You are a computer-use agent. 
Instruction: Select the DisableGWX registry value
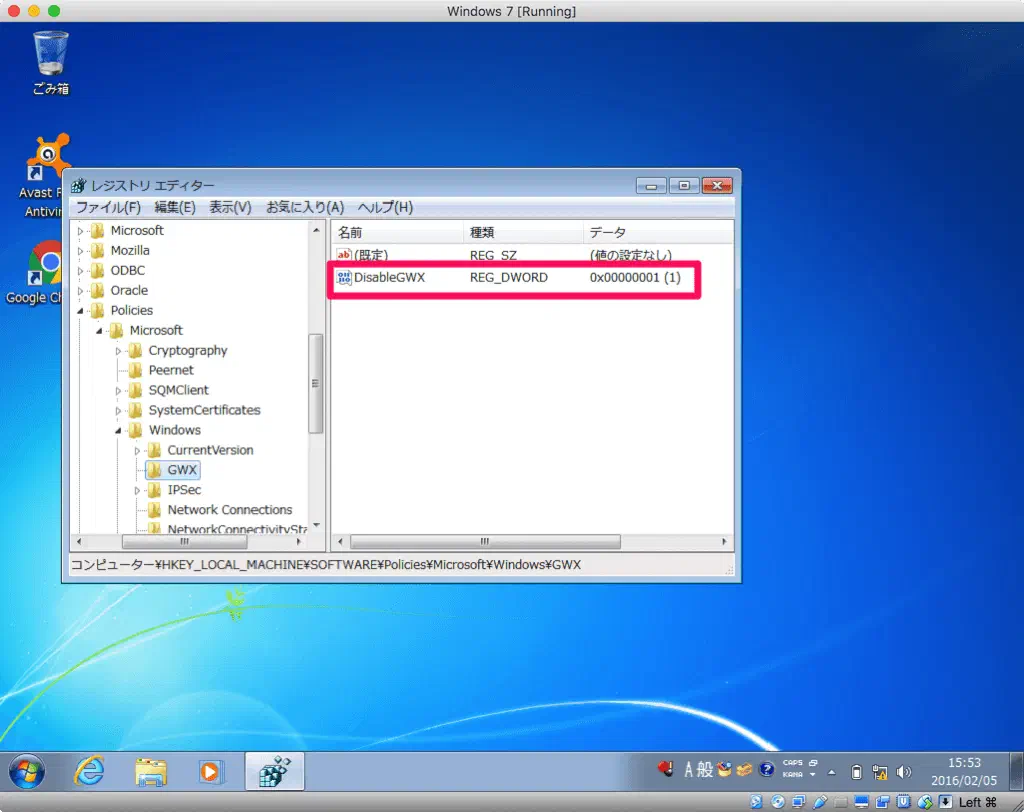tap(389, 277)
